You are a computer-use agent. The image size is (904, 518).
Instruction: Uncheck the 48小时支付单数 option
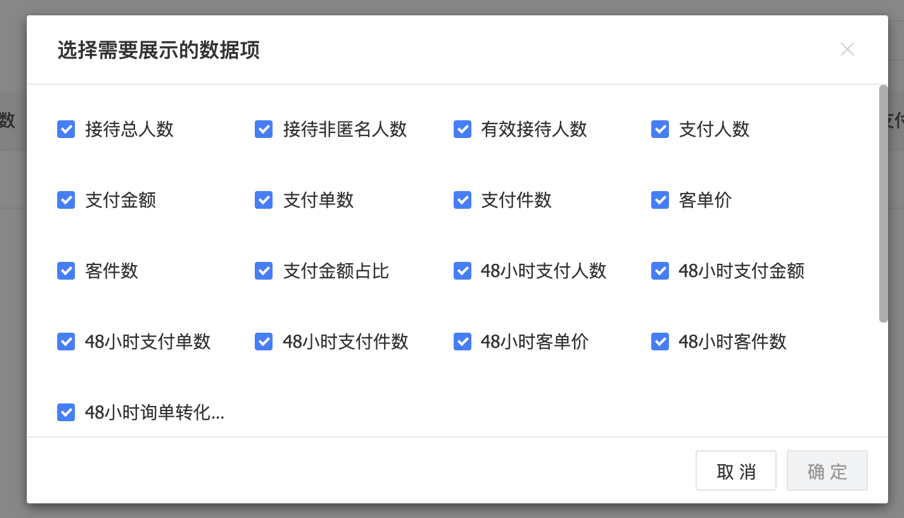click(66, 342)
